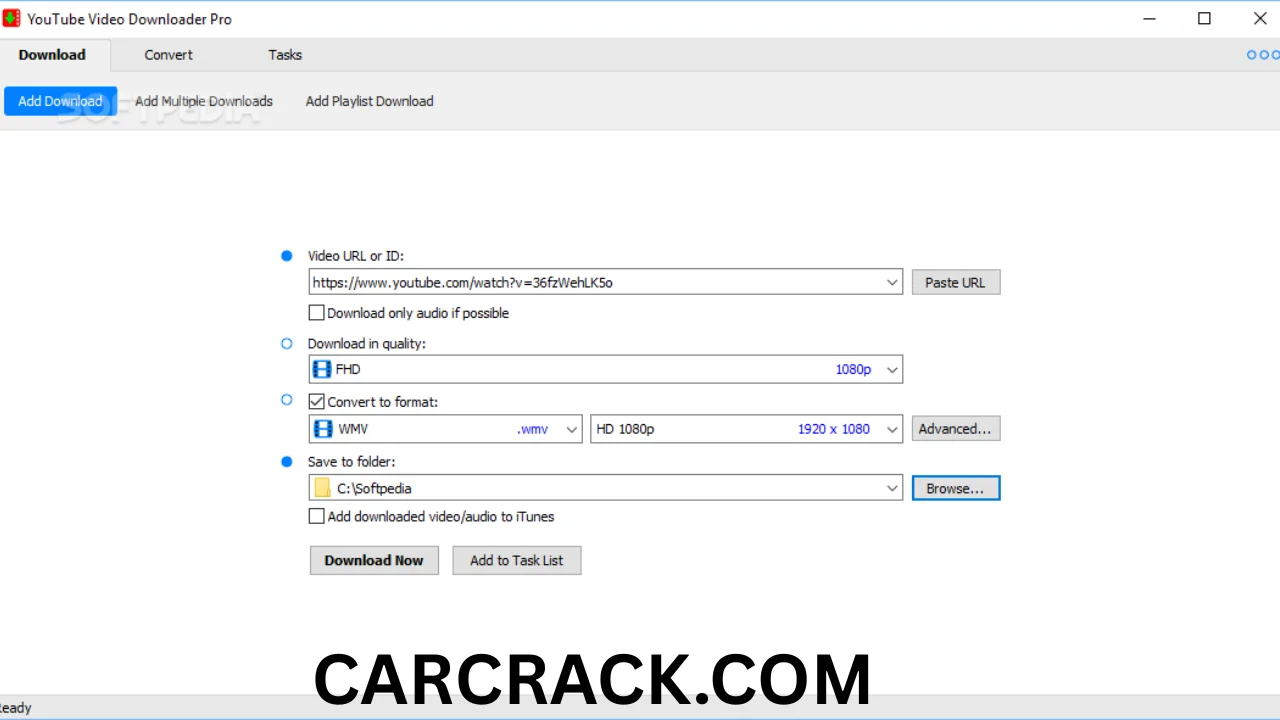Image resolution: width=1280 pixels, height=720 pixels.
Task: Click the blue 1080p quality value
Action: pos(853,370)
